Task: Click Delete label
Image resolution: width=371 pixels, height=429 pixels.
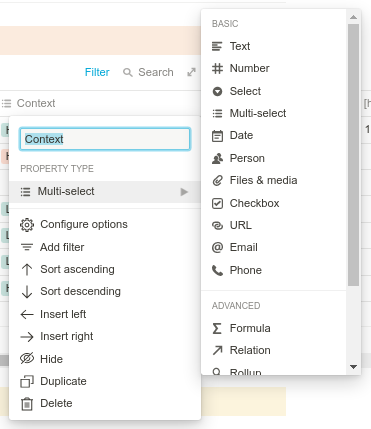Action: click(56, 403)
